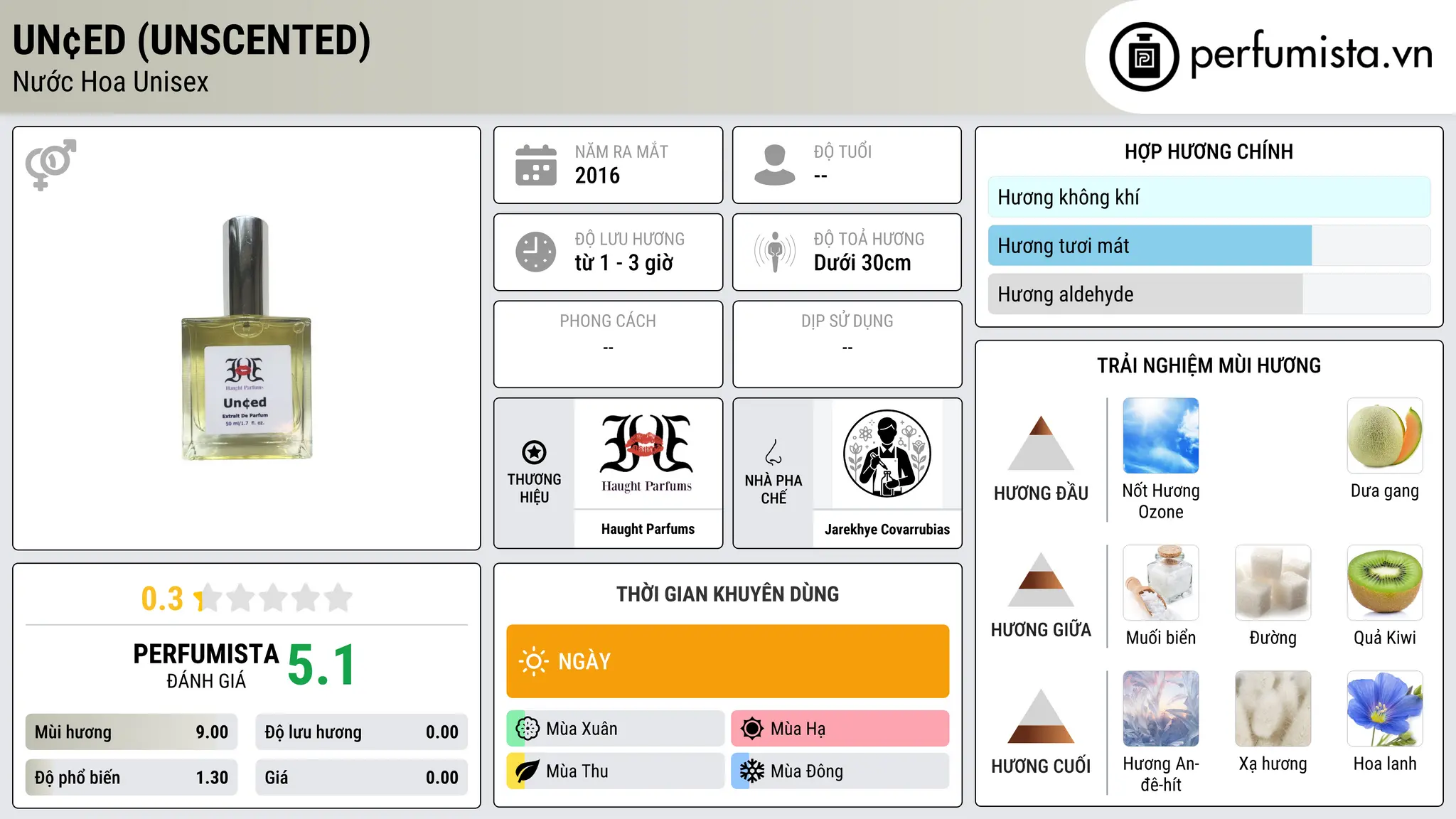The image size is (1456, 819).
Task: Click the Thời gian khuyên dùng heading
Action: (727, 594)
